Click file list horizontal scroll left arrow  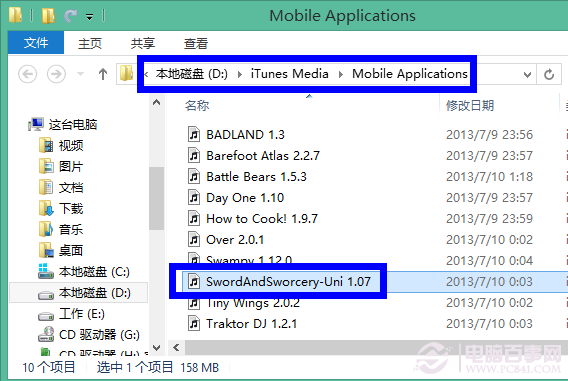(176, 348)
